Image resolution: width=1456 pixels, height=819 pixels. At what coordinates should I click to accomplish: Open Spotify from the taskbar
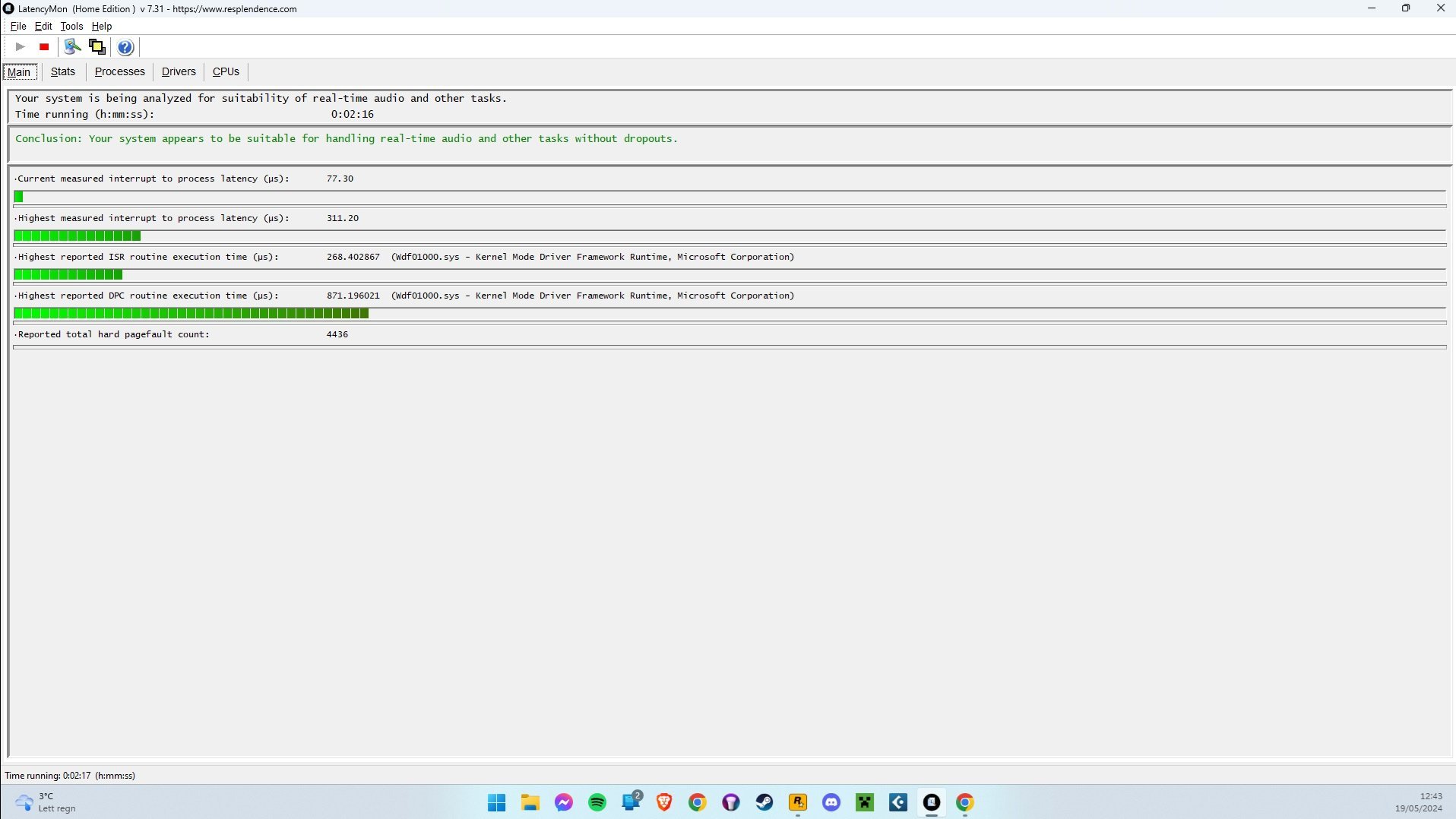pyautogui.click(x=597, y=802)
